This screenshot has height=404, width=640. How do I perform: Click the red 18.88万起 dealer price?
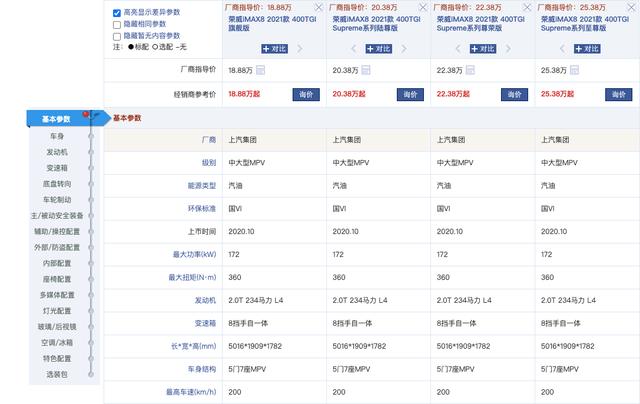click(244, 94)
